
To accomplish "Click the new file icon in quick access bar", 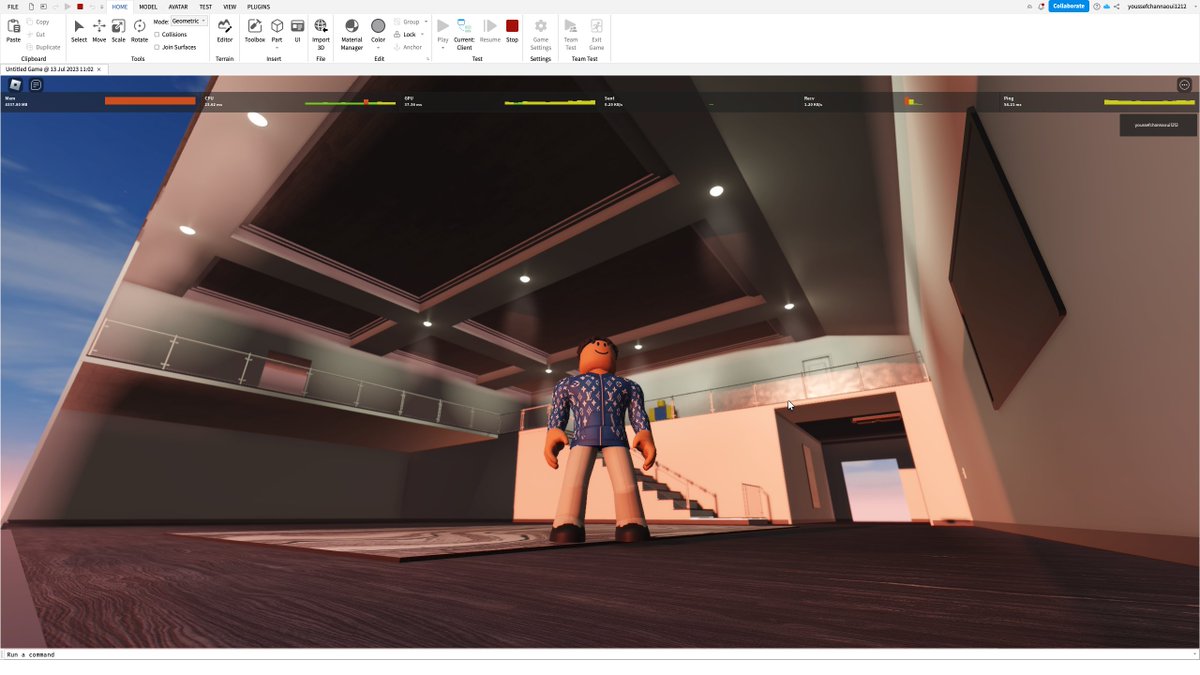I will click(32, 6).
